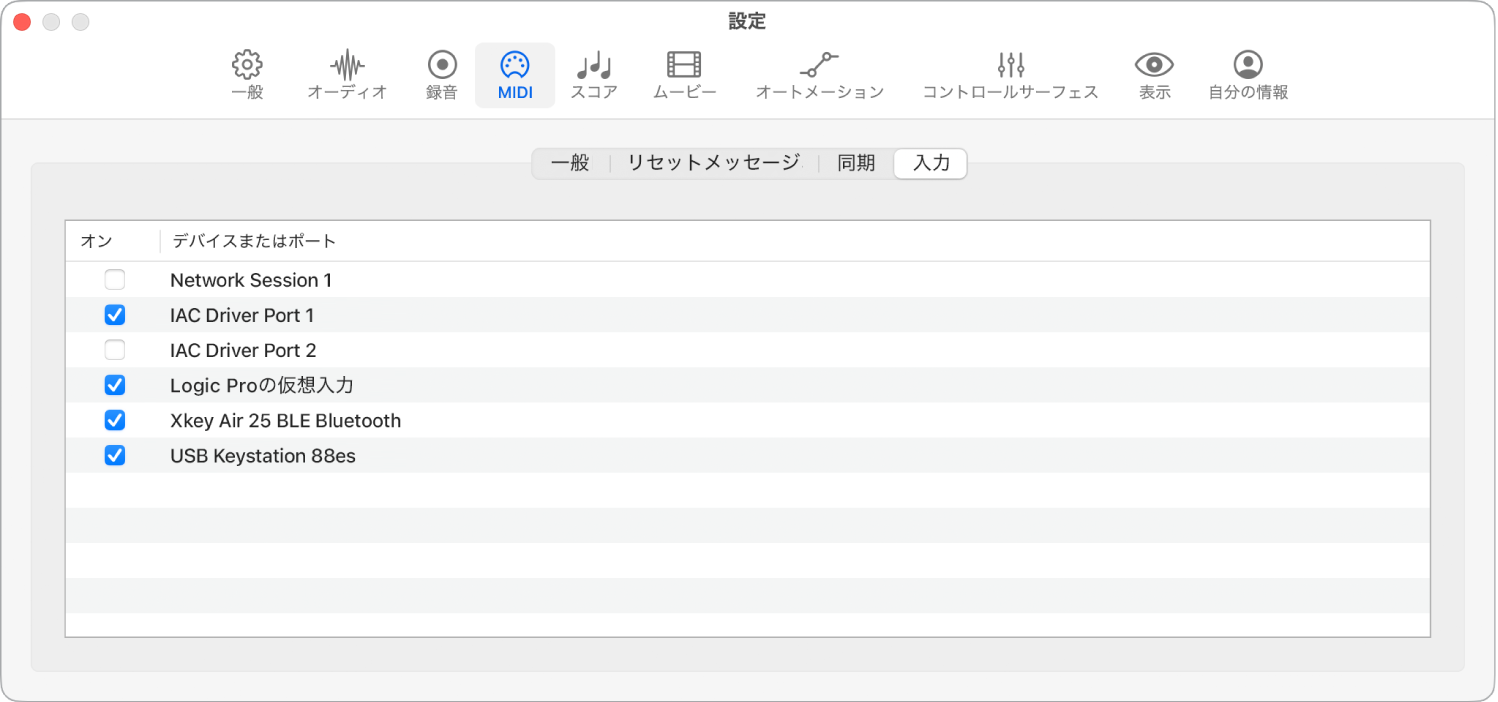
Task: Switch to the リセットメッセージ tab
Action: tap(712, 163)
